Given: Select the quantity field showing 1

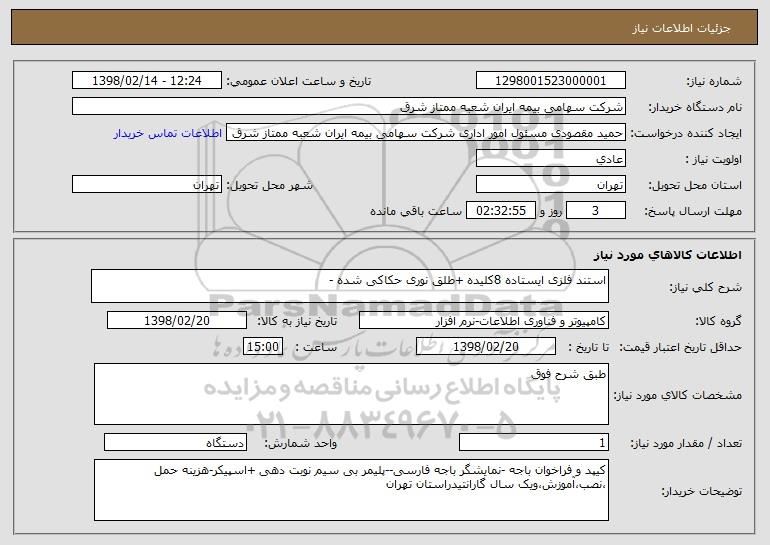Looking at the screenshot, I should tap(534, 442).
